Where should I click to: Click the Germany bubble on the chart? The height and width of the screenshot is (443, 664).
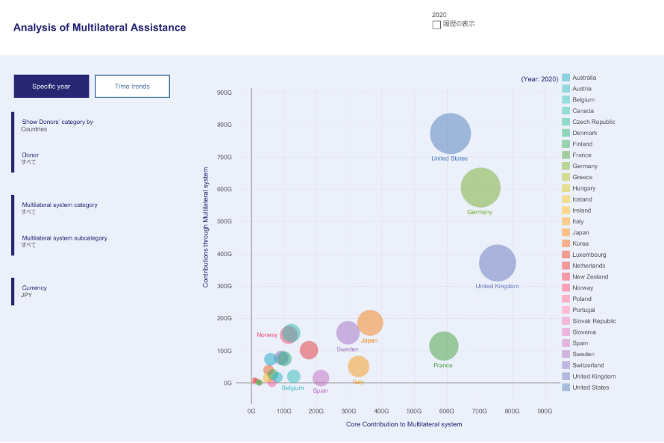point(480,188)
